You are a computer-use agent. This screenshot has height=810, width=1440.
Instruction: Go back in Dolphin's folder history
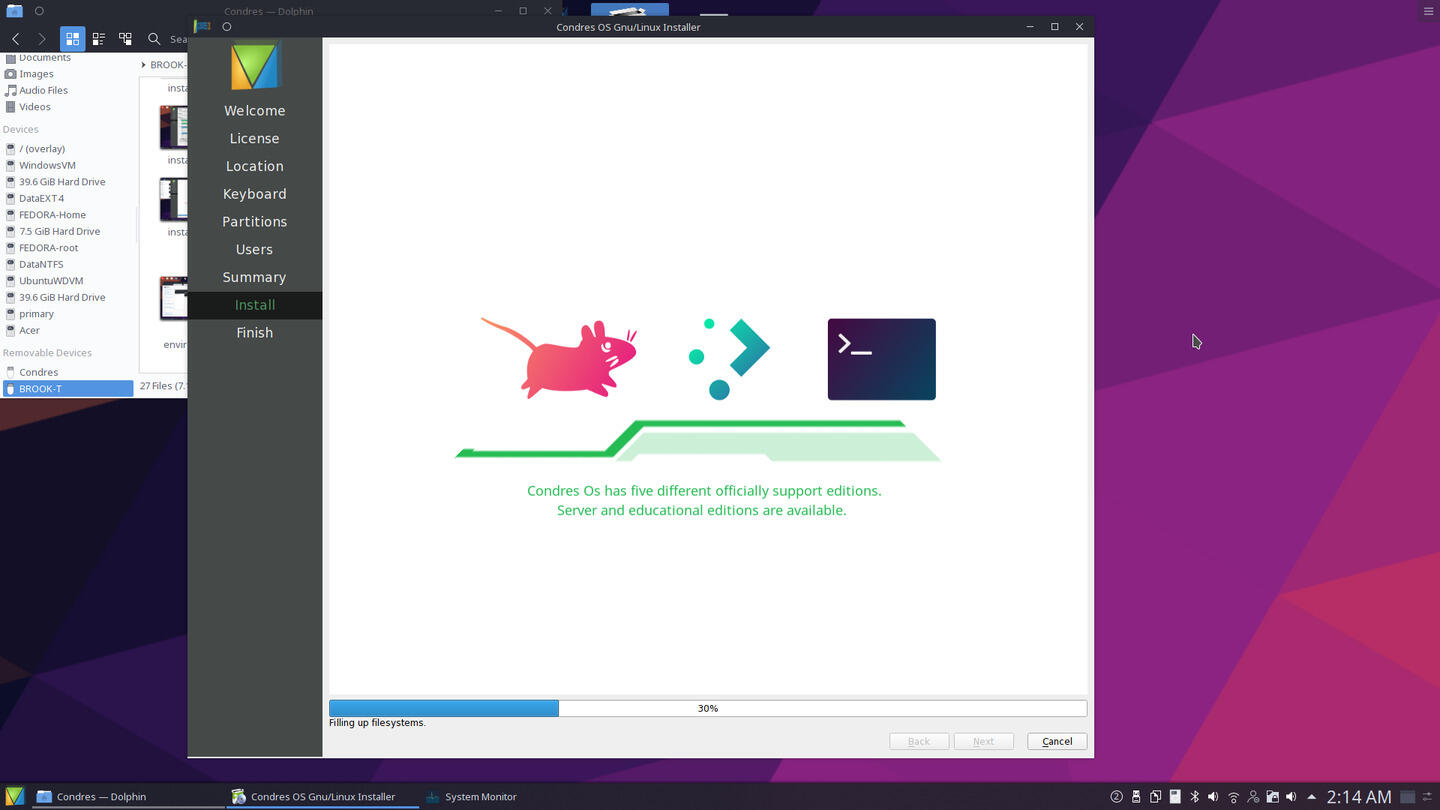(x=16, y=39)
